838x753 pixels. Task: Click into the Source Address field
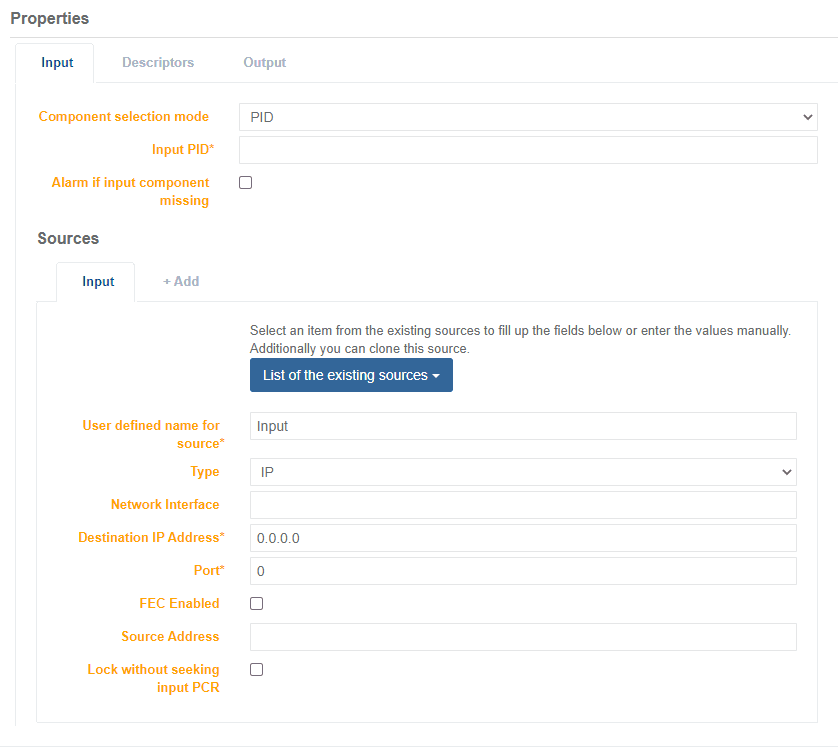(x=522, y=637)
